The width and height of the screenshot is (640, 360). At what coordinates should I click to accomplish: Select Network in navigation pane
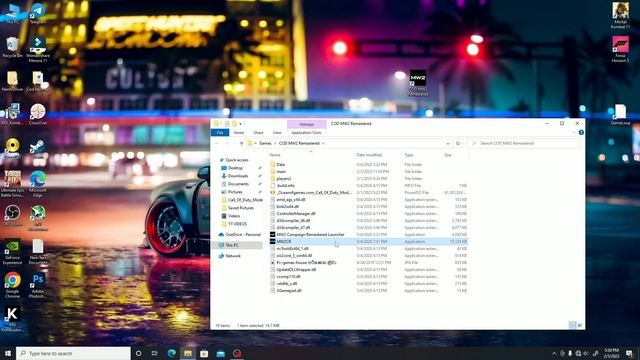pyautogui.click(x=233, y=256)
